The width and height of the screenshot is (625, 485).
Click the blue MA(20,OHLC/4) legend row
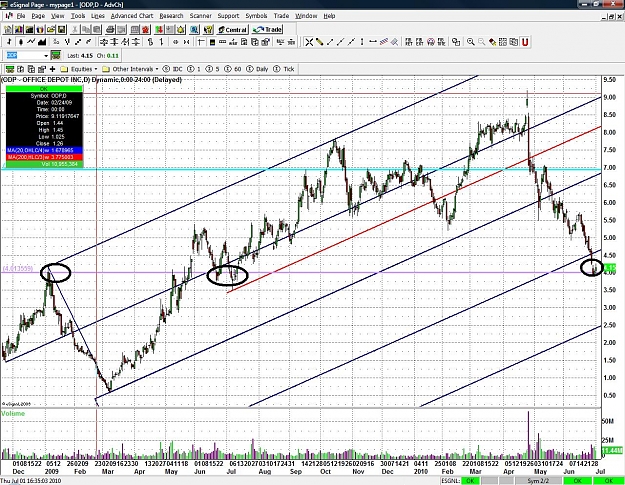coord(44,150)
